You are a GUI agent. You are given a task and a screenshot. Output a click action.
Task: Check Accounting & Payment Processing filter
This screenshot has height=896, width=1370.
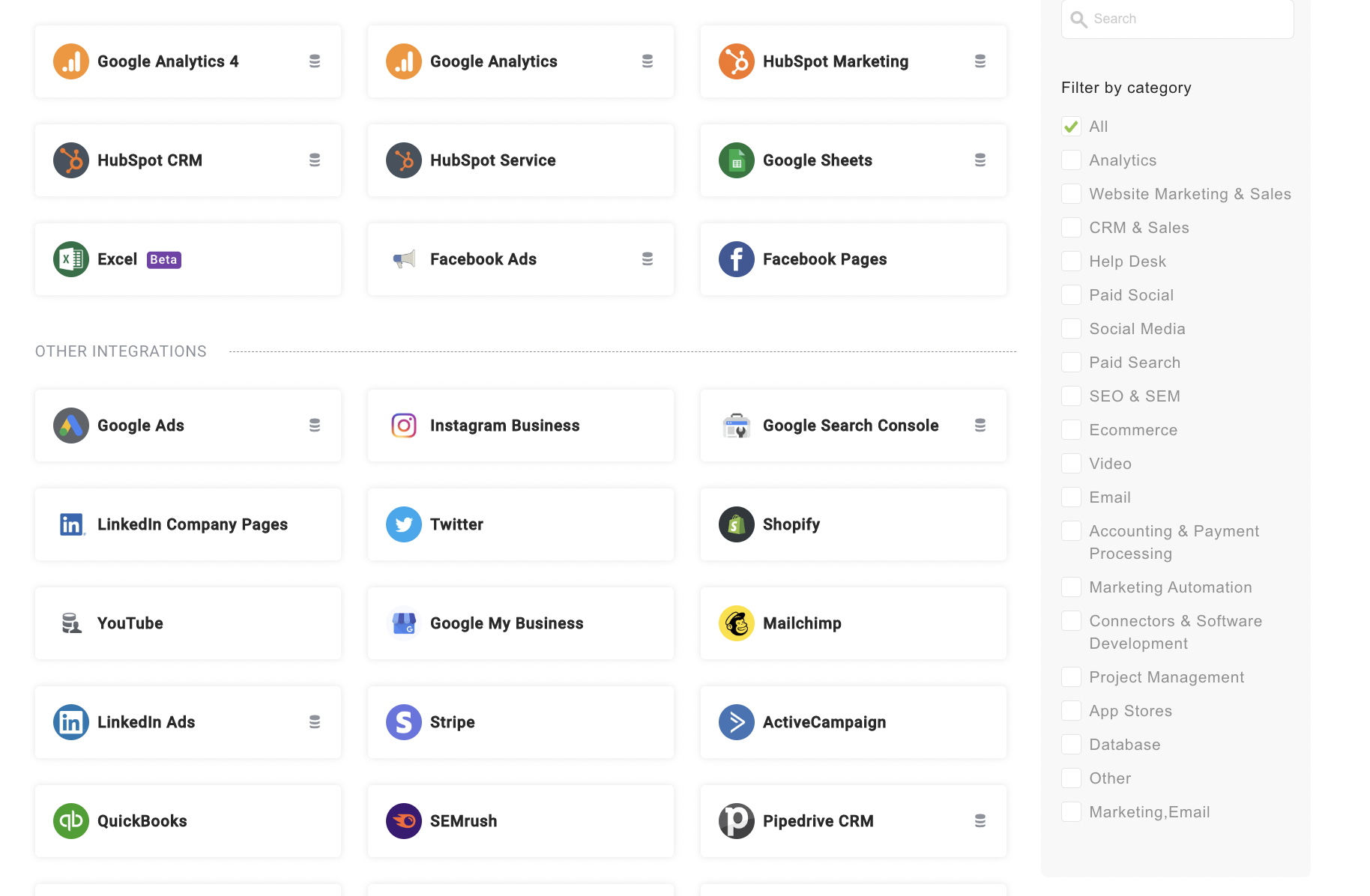coord(1072,531)
